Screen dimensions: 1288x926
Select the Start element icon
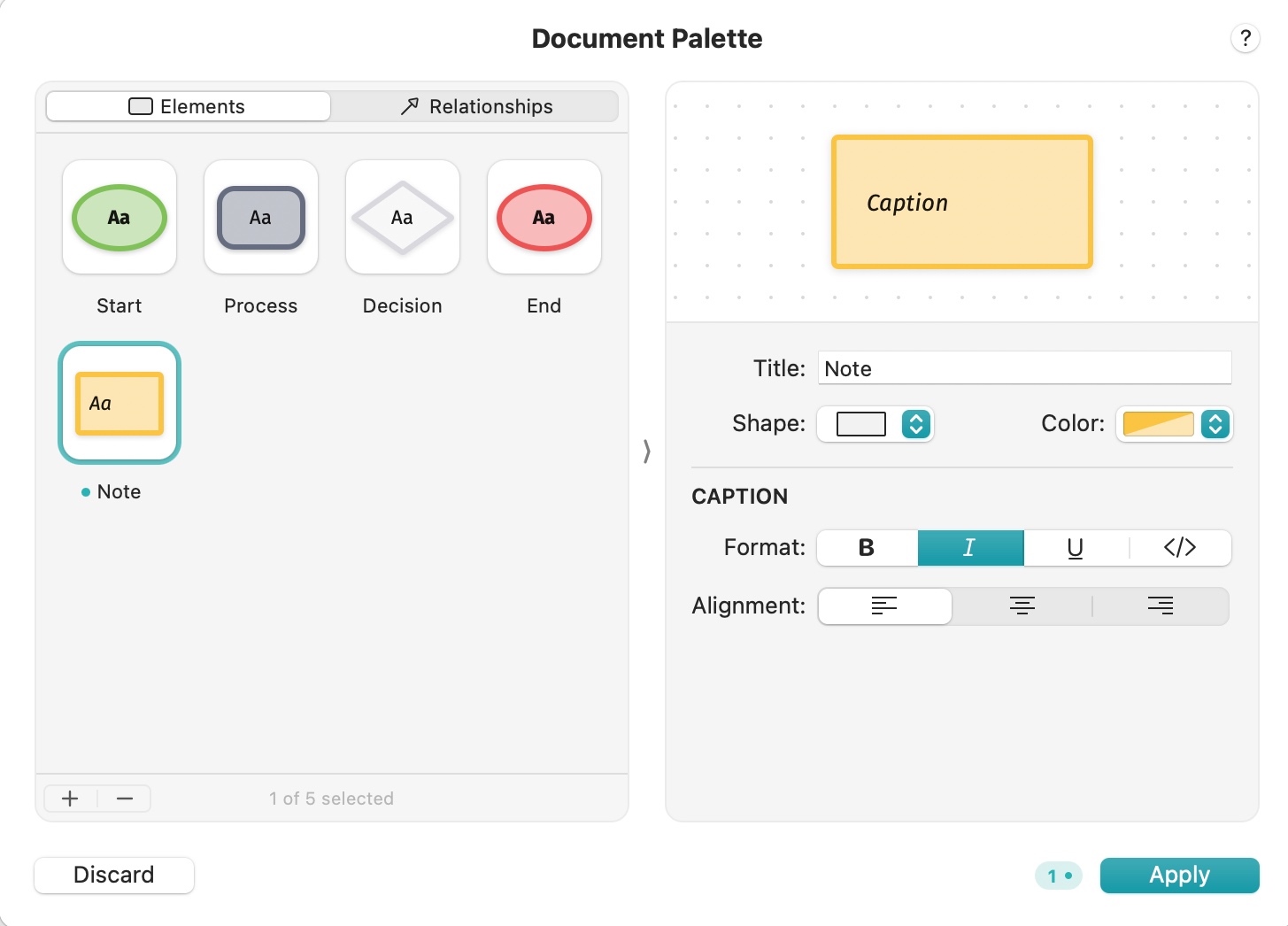[x=120, y=217]
